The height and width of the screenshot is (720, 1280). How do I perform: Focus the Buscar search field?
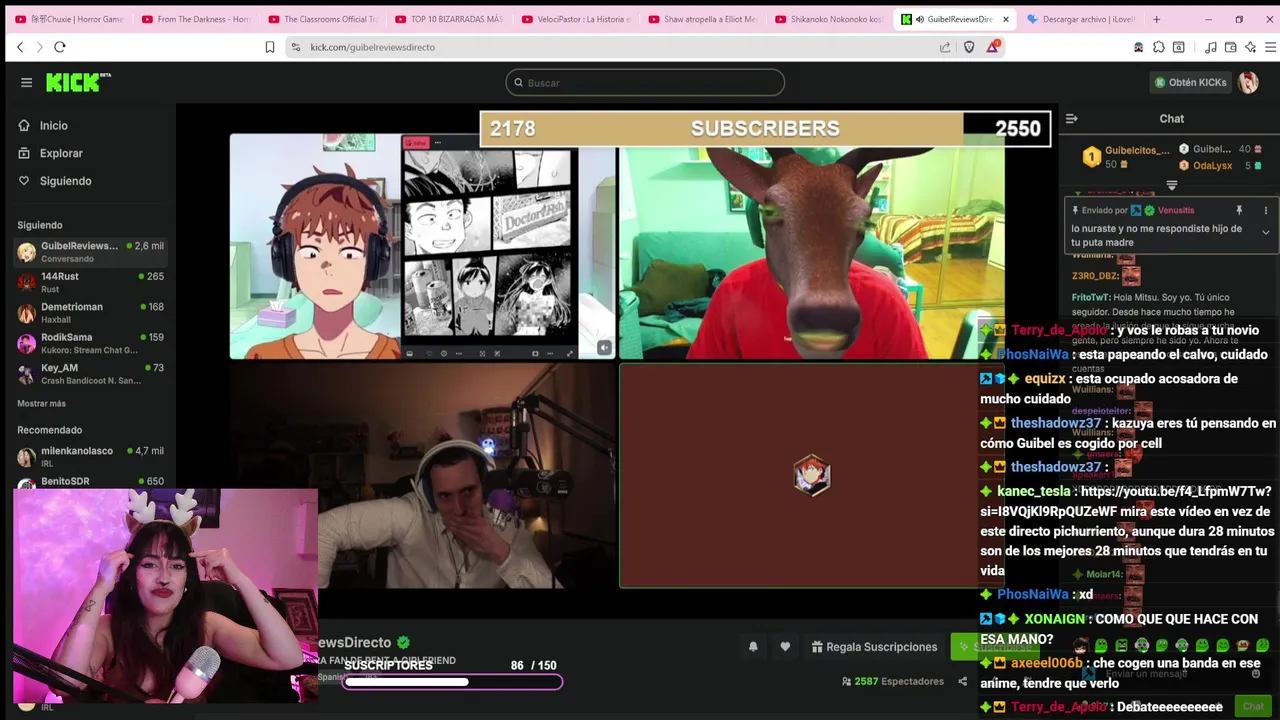point(645,82)
